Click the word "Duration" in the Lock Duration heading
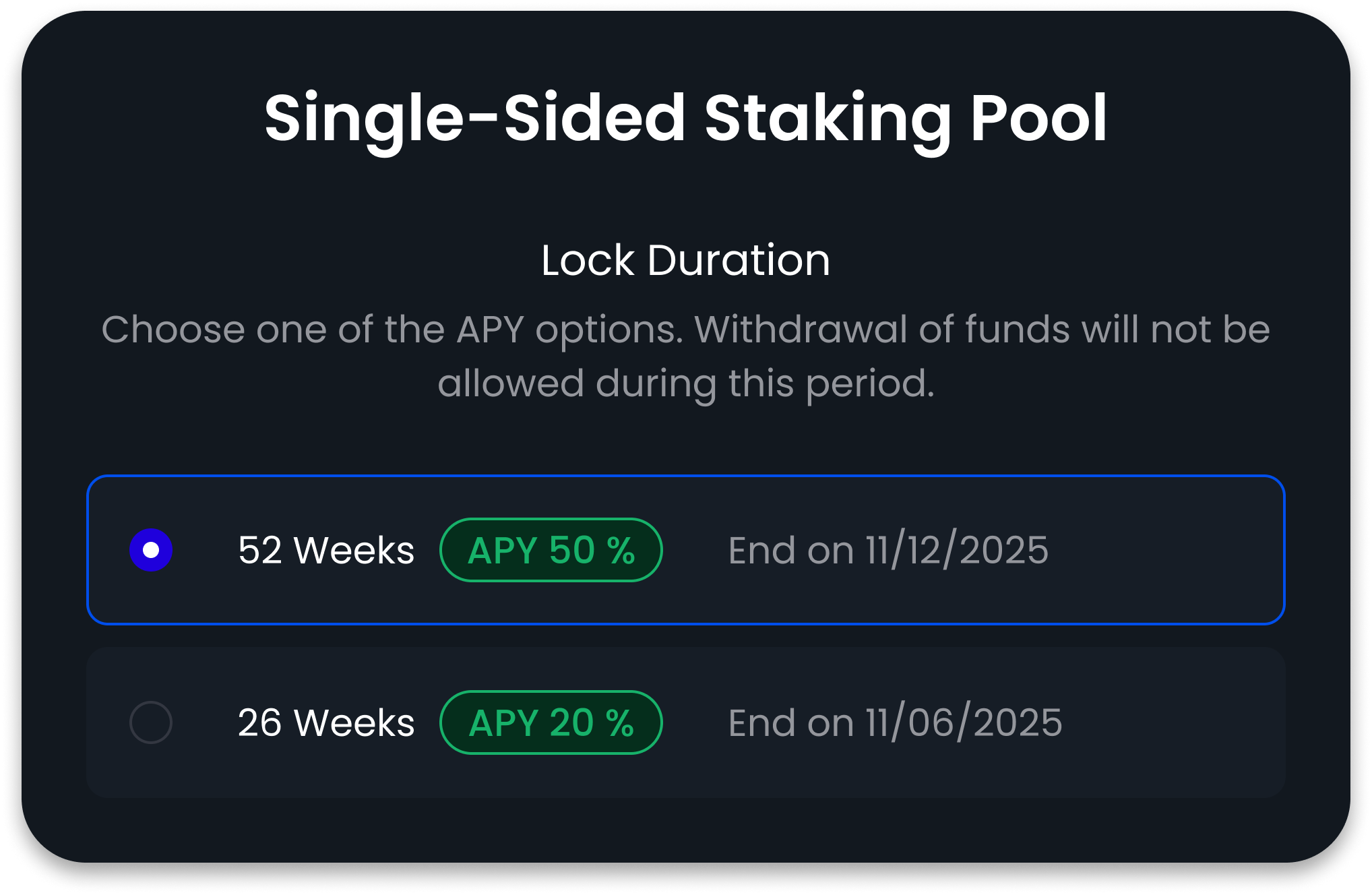 pos(739,260)
